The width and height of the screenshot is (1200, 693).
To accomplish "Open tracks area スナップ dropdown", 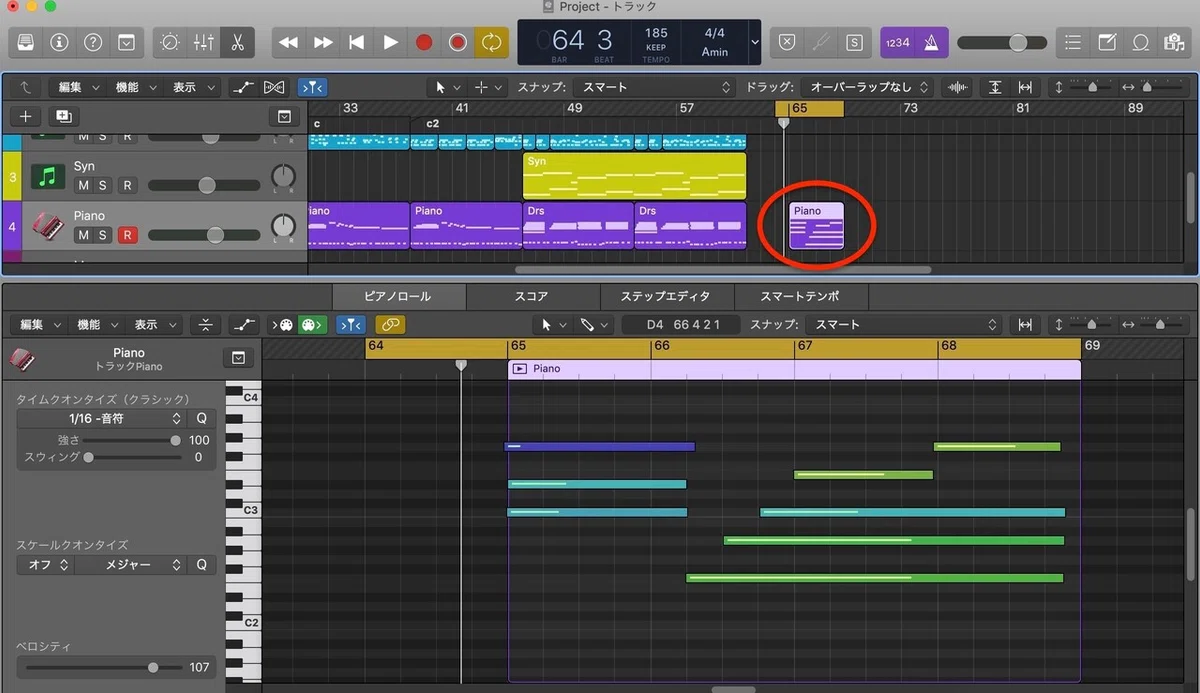I will [x=655, y=87].
